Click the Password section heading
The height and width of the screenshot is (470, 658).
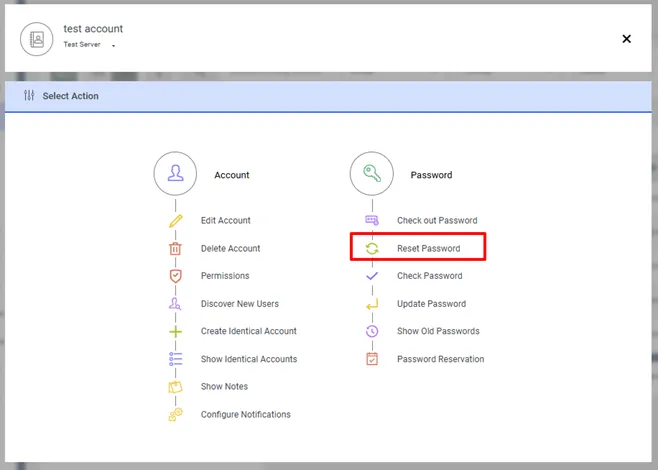[x=431, y=175]
